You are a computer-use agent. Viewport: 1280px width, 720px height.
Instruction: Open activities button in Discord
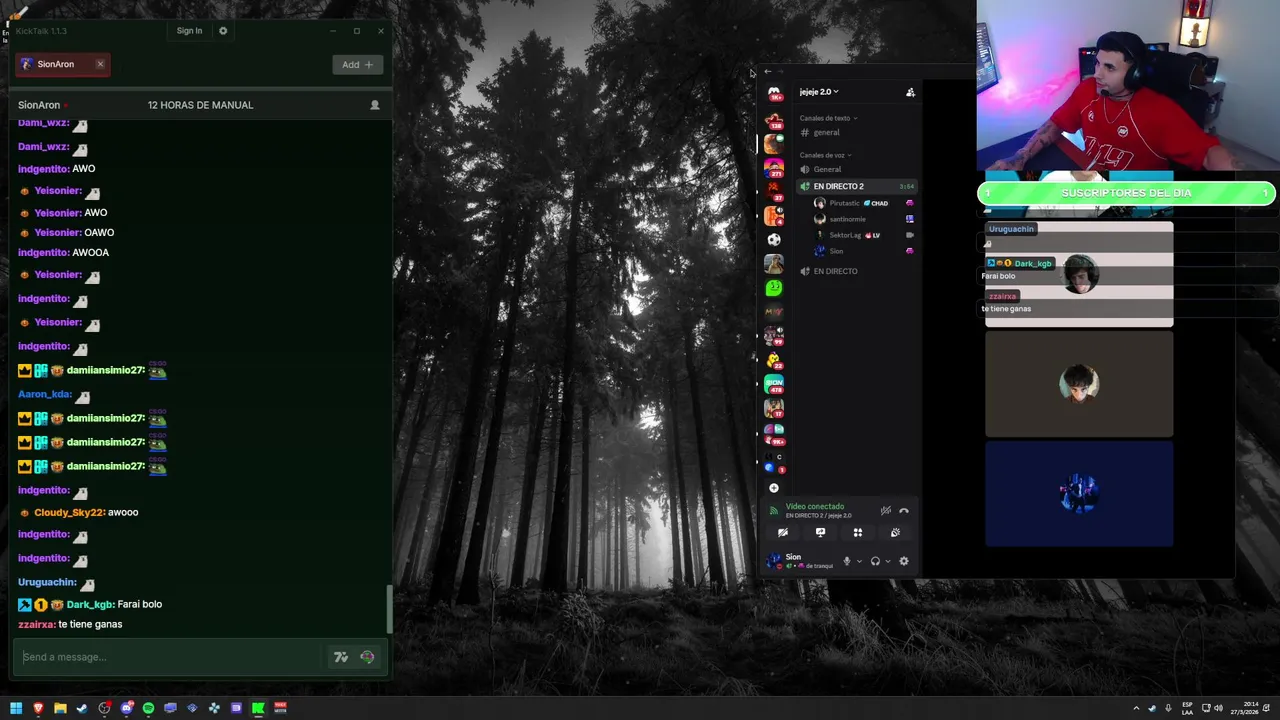[x=858, y=533]
